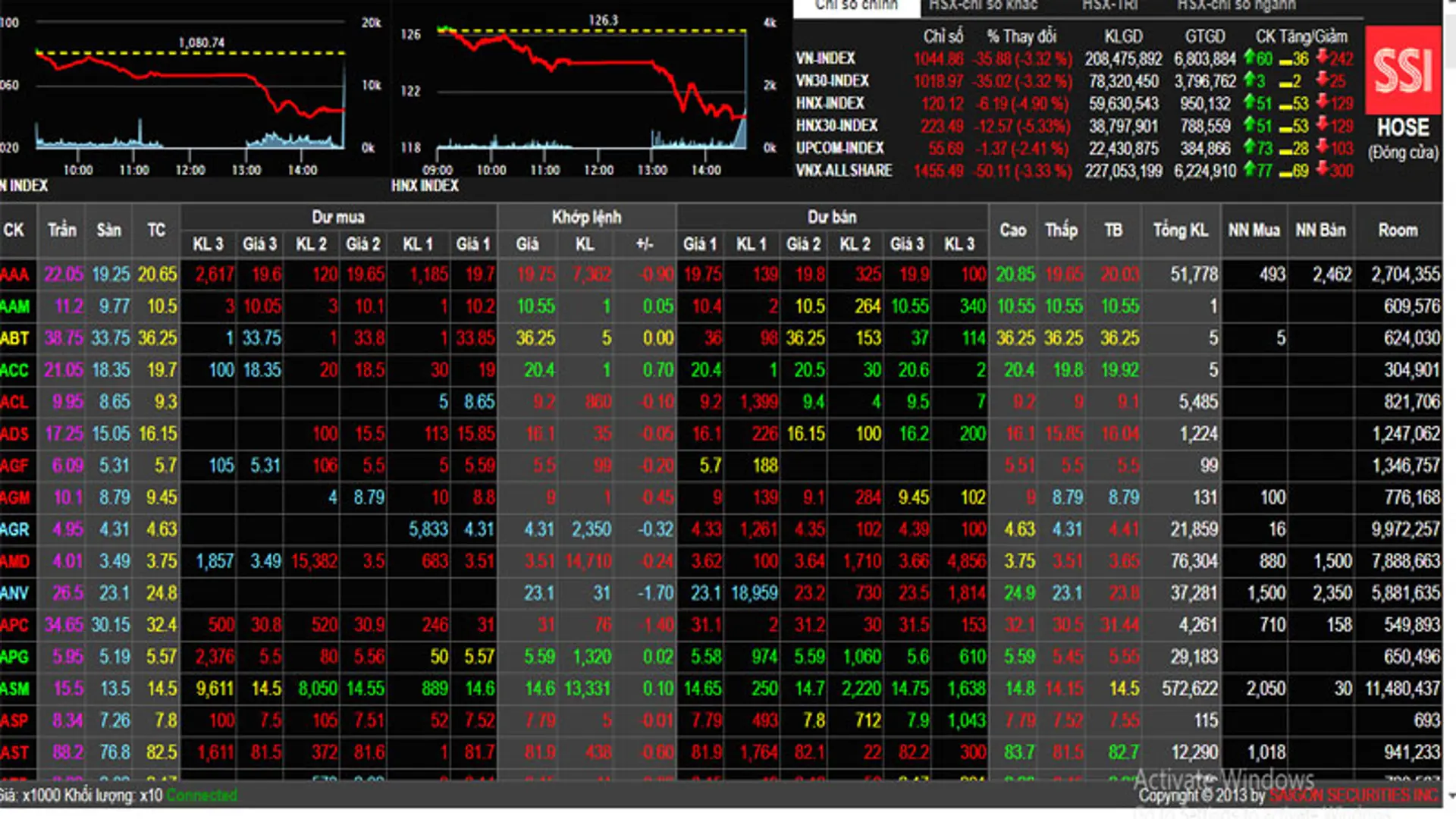Click the VNX-ALLSHARE row label
Screen dimensions: 1456x819
pyautogui.click(x=843, y=171)
